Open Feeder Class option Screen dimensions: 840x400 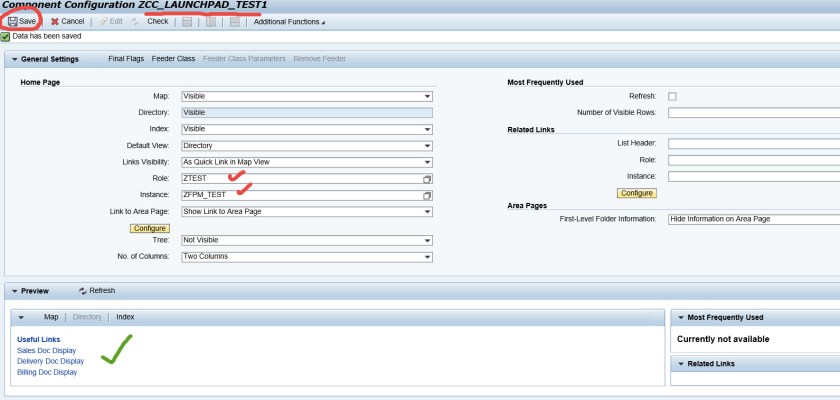(173, 59)
